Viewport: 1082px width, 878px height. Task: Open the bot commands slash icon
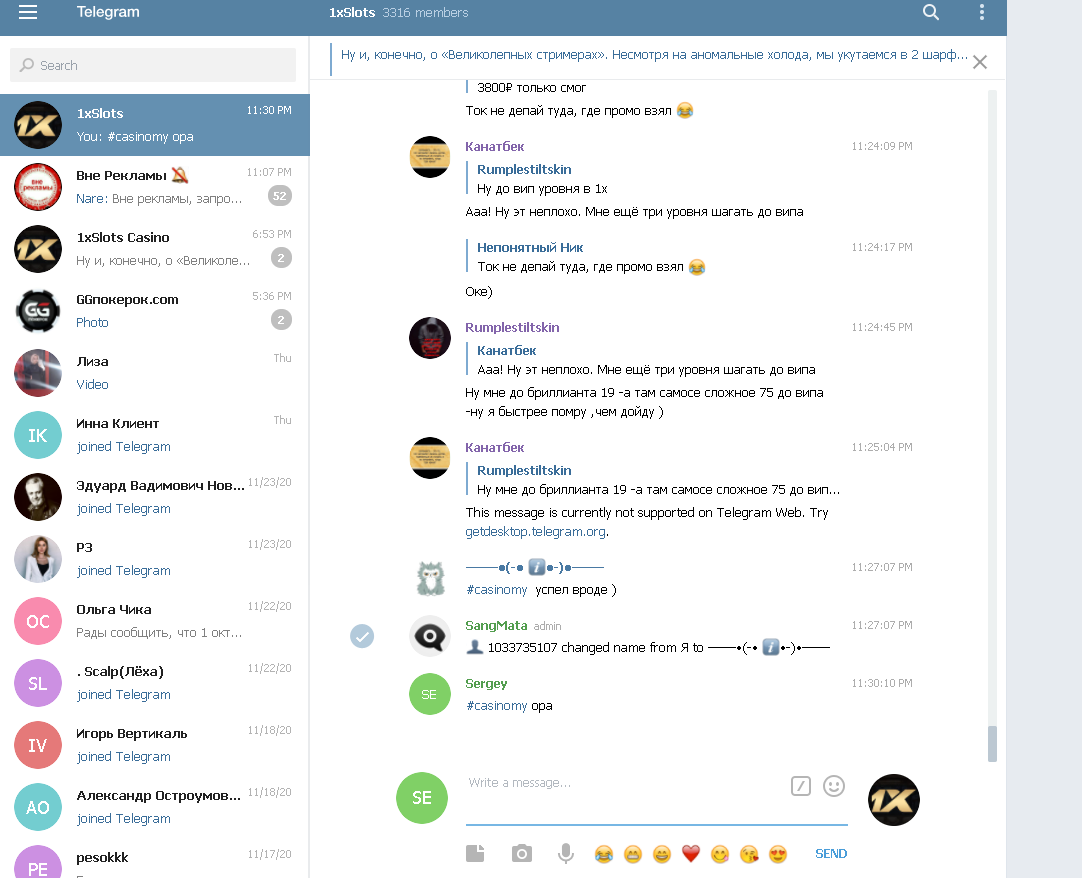[800, 786]
